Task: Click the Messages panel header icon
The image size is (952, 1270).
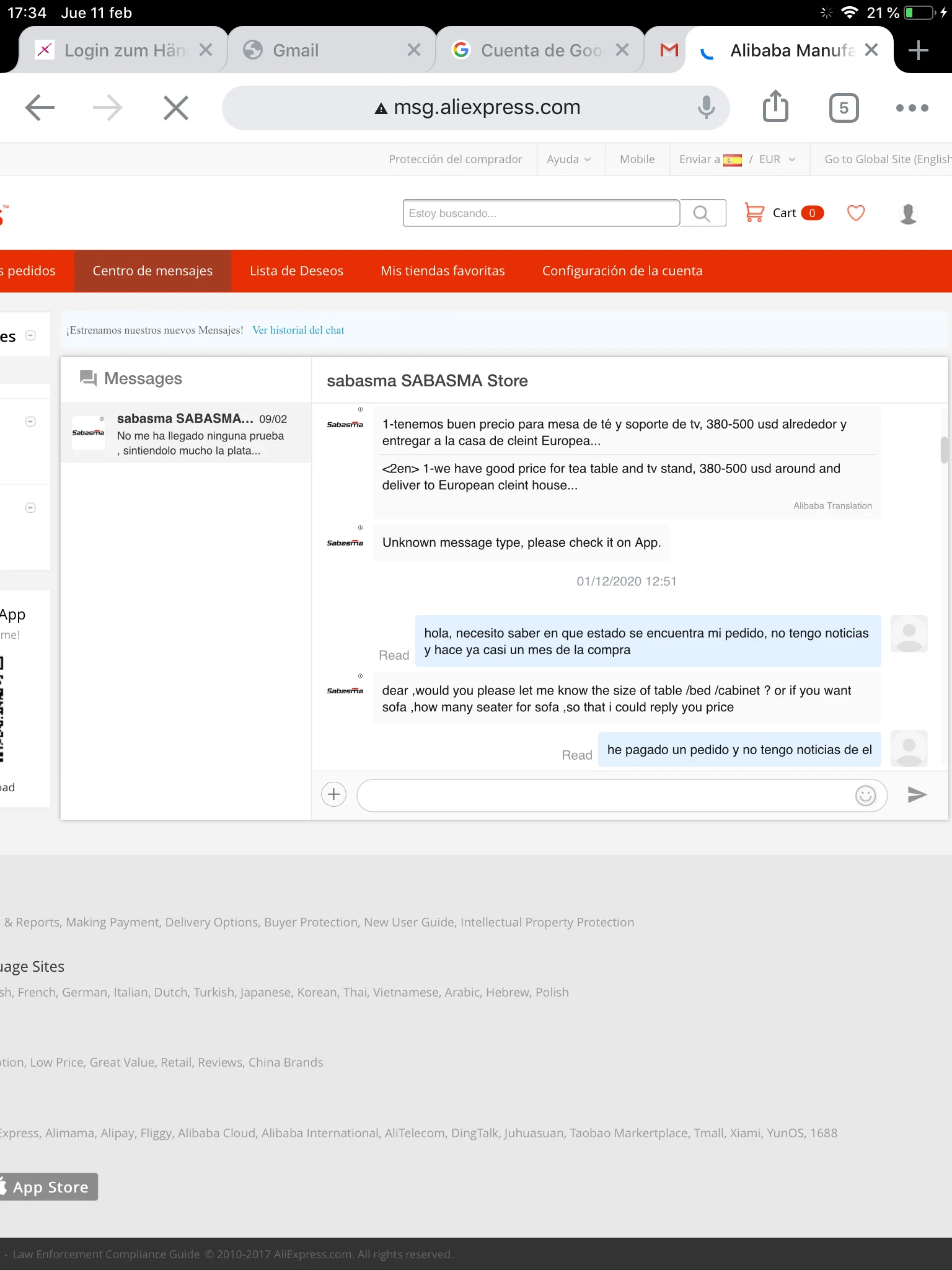Action: coord(89,378)
